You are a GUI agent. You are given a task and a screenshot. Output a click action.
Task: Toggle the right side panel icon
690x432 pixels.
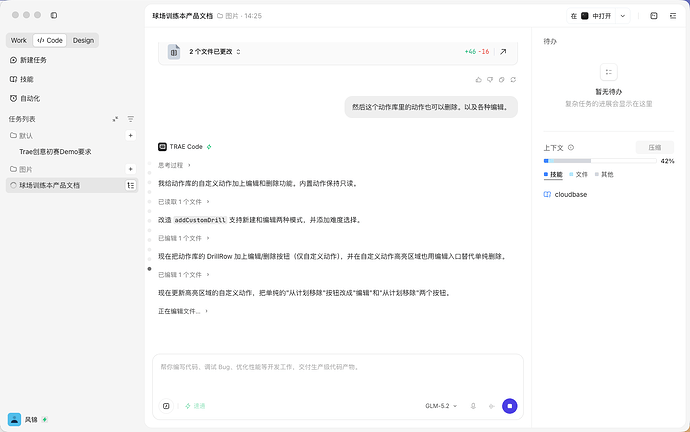click(673, 16)
